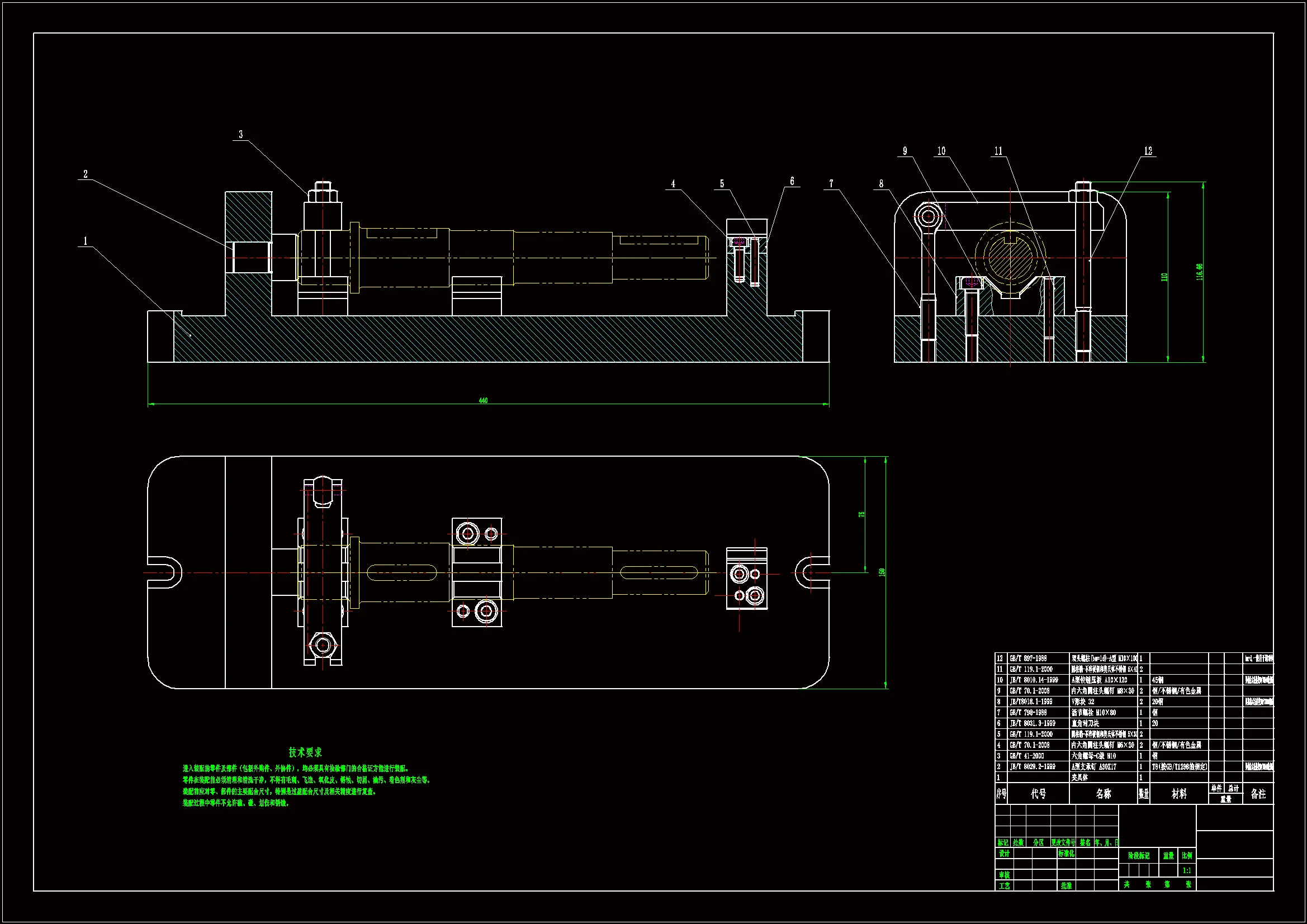Screen dimensions: 1307x924
Task: Click the 夹具体 part name in row 1
Action: tap(1079, 777)
